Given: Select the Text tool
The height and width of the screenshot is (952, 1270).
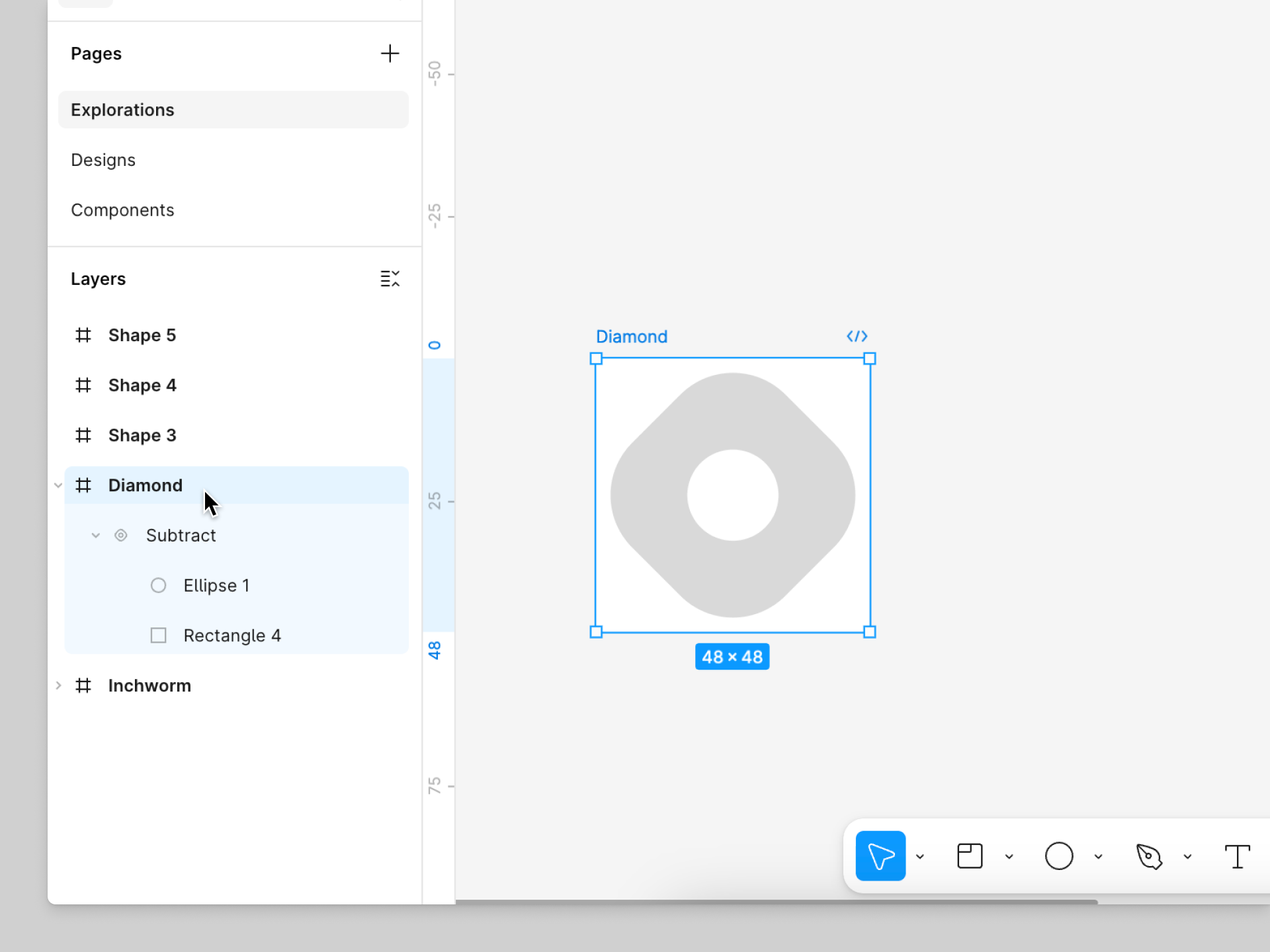Looking at the screenshot, I should (1236, 856).
